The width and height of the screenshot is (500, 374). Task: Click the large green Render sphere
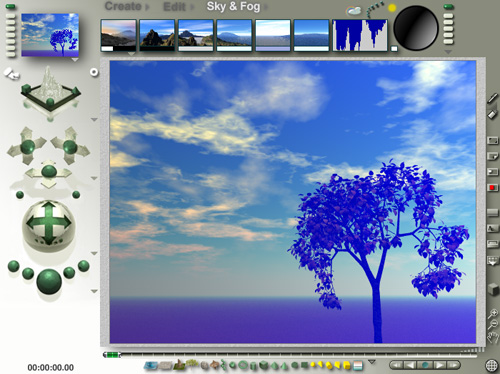point(49,282)
